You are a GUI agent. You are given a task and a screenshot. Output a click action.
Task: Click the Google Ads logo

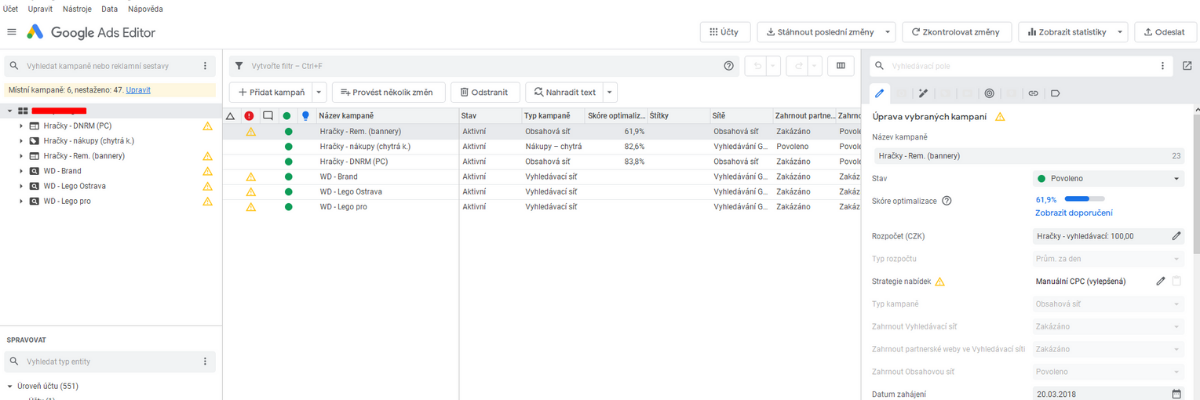point(35,32)
